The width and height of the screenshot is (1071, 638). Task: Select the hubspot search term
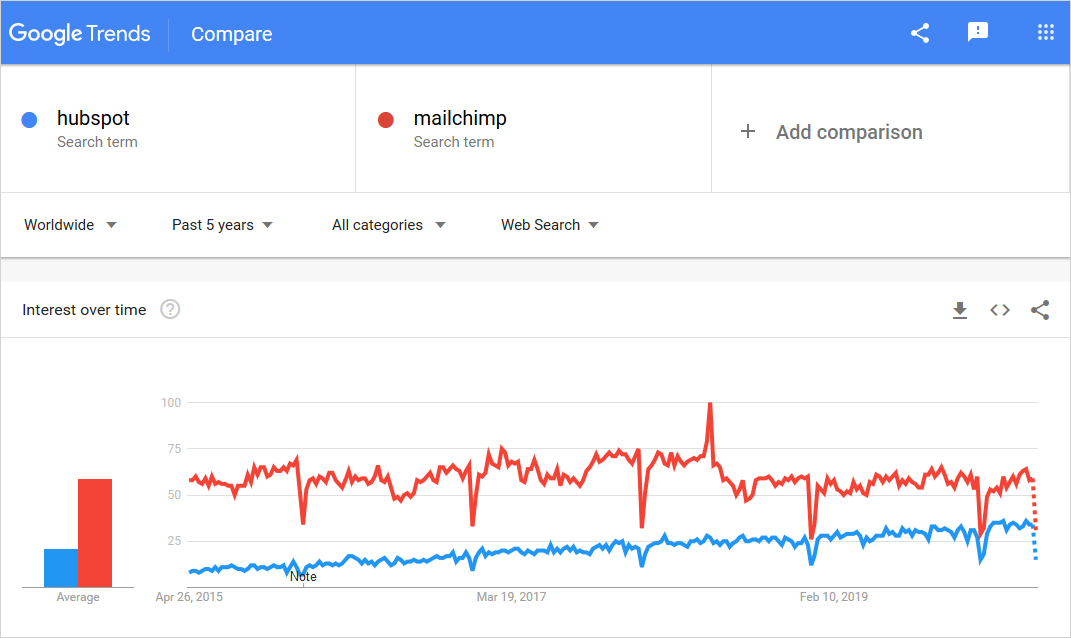94,119
